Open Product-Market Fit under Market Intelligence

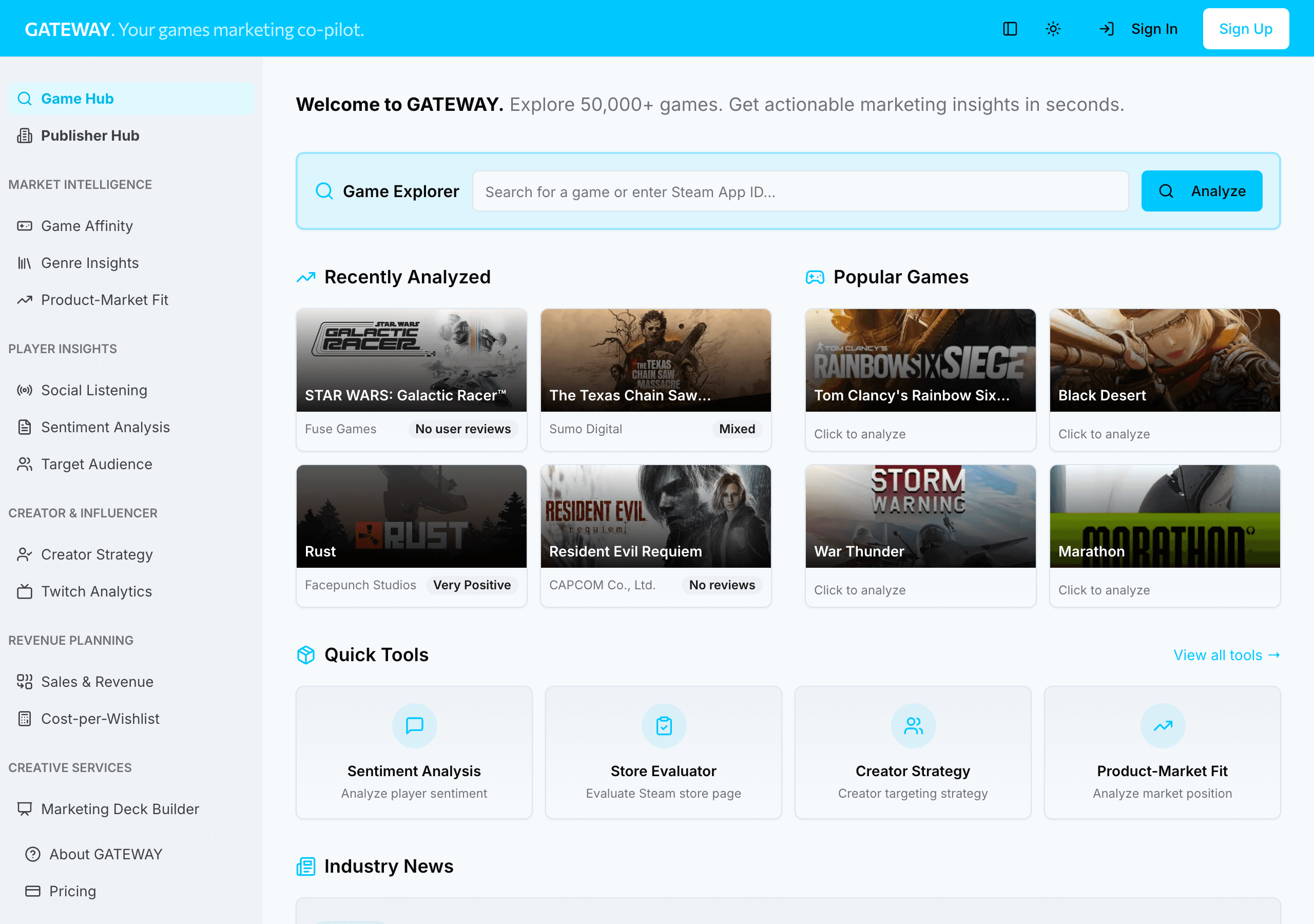(x=105, y=299)
